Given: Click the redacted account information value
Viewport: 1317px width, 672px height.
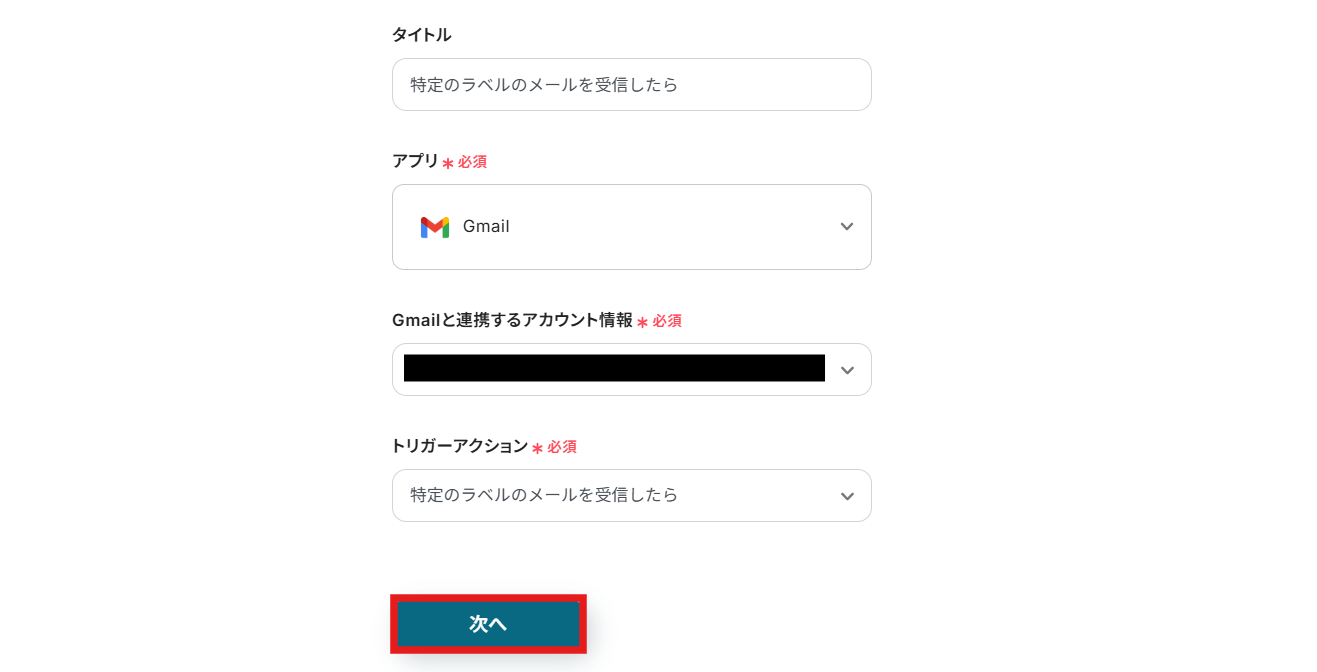Looking at the screenshot, I should tap(613, 367).
